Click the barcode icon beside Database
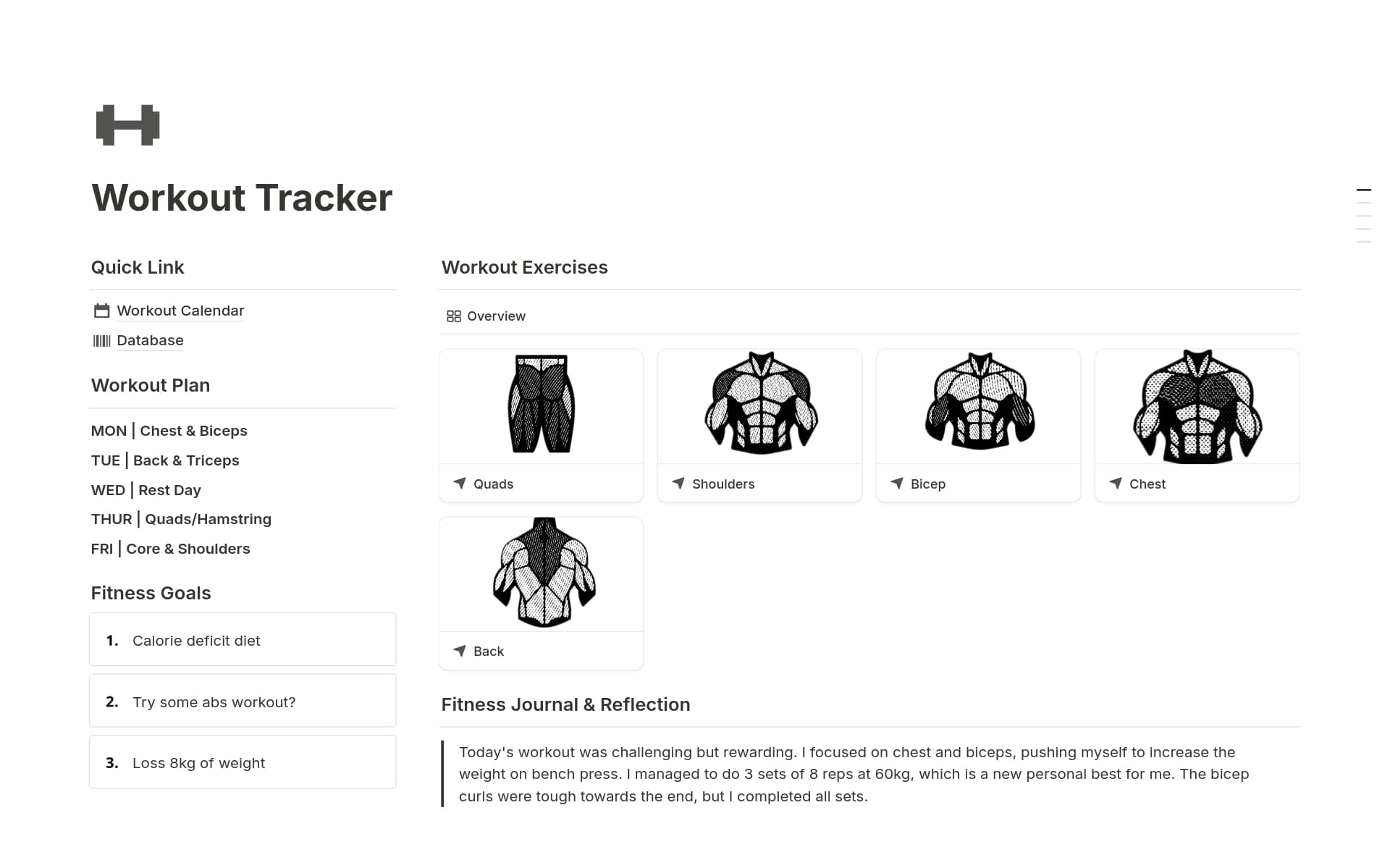 pyautogui.click(x=101, y=340)
